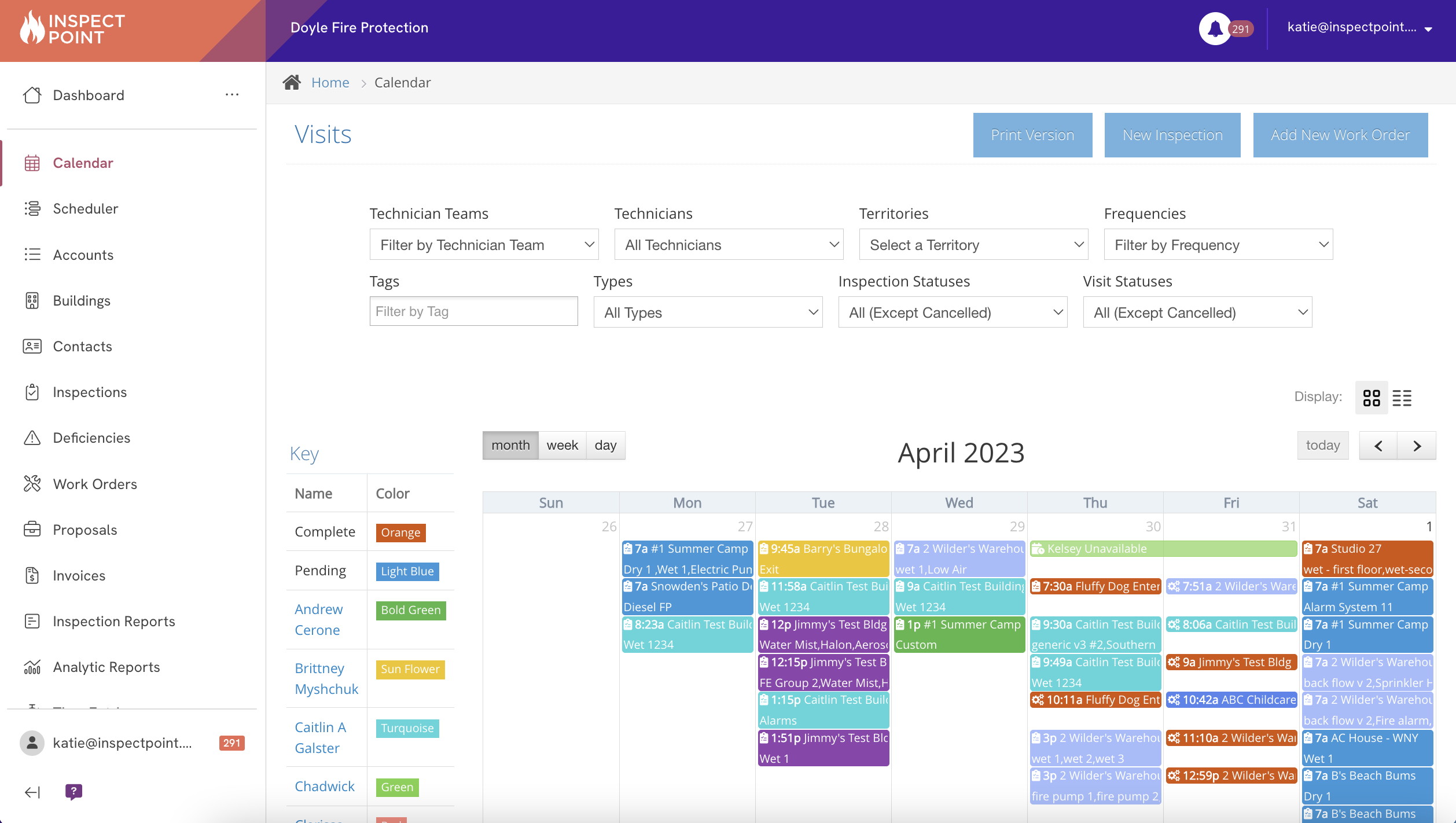Select the Orange swatch for Complete status
The height and width of the screenshot is (823, 1456).
(400, 532)
